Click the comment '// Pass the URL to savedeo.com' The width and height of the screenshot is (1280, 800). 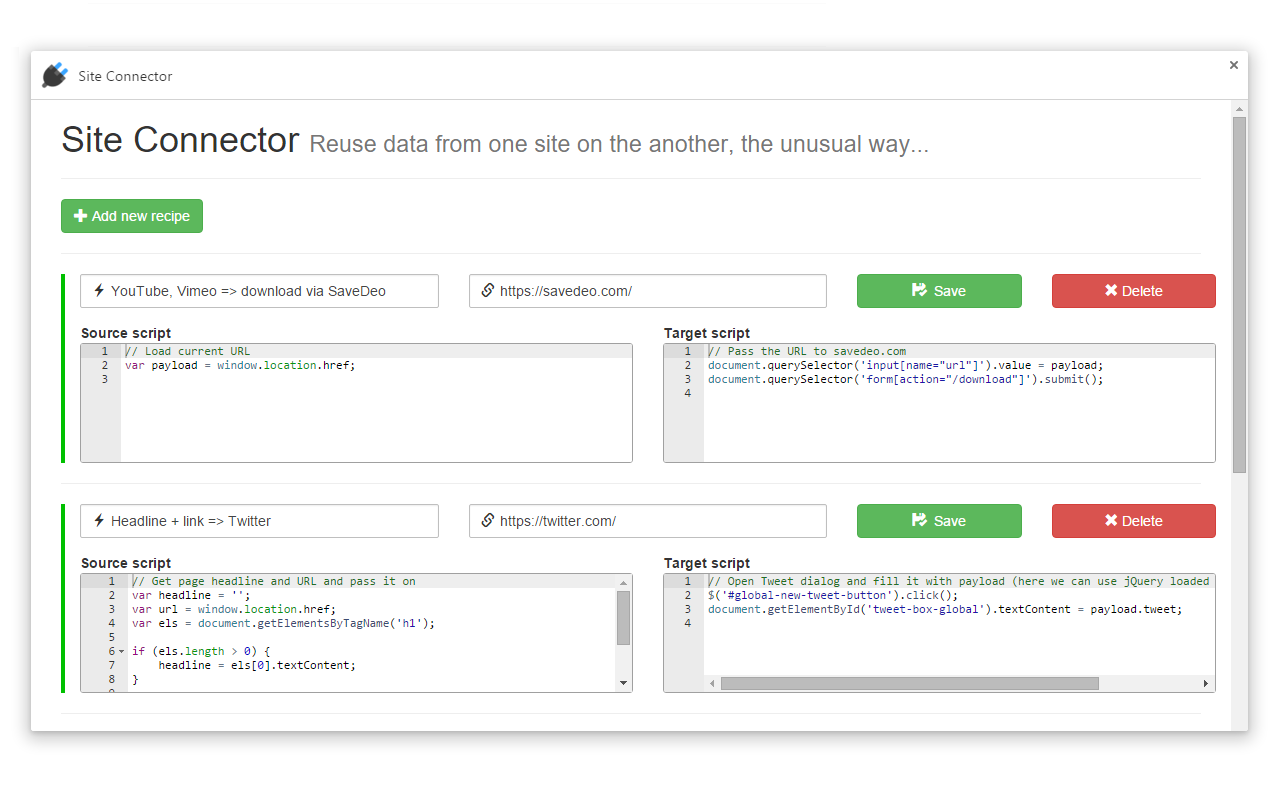tap(807, 351)
